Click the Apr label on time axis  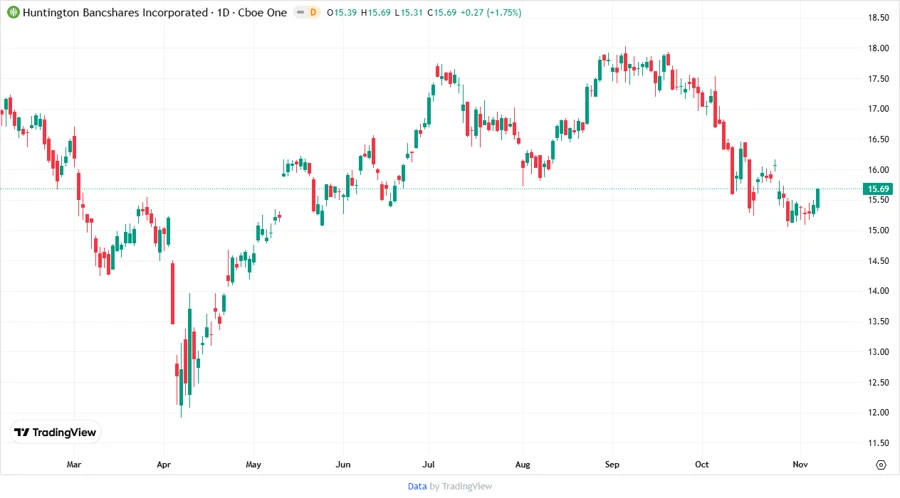coord(164,464)
